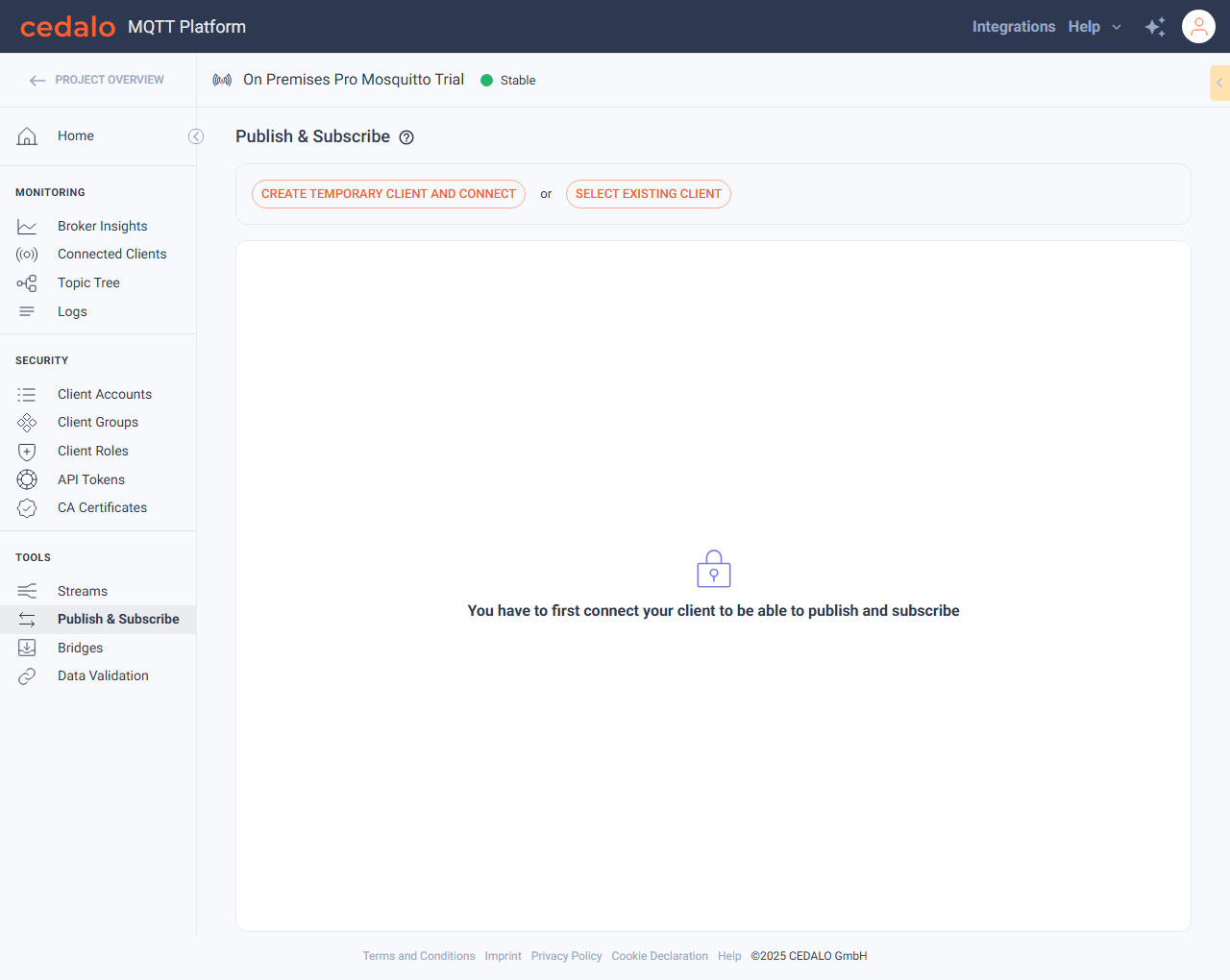
Task: Open the Help dropdown arrow
Action: click(1117, 27)
